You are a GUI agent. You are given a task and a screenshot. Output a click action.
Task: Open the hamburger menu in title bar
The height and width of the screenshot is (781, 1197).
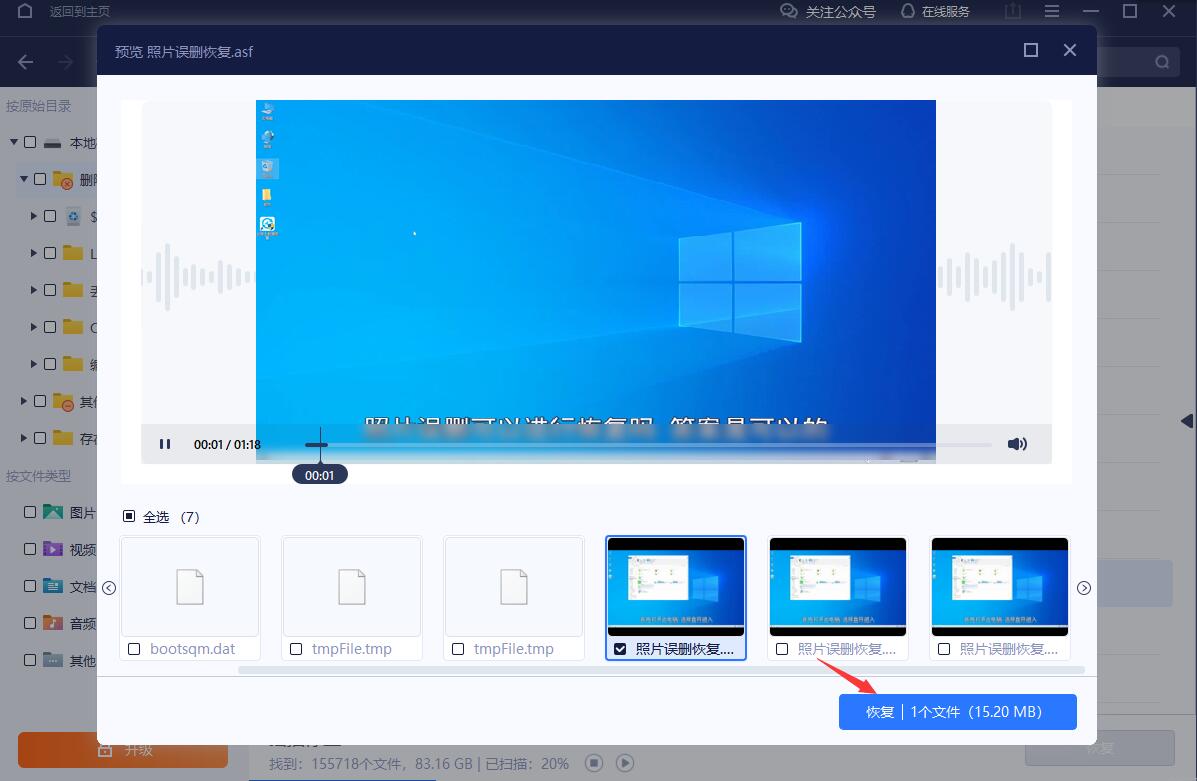click(x=1051, y=11)
